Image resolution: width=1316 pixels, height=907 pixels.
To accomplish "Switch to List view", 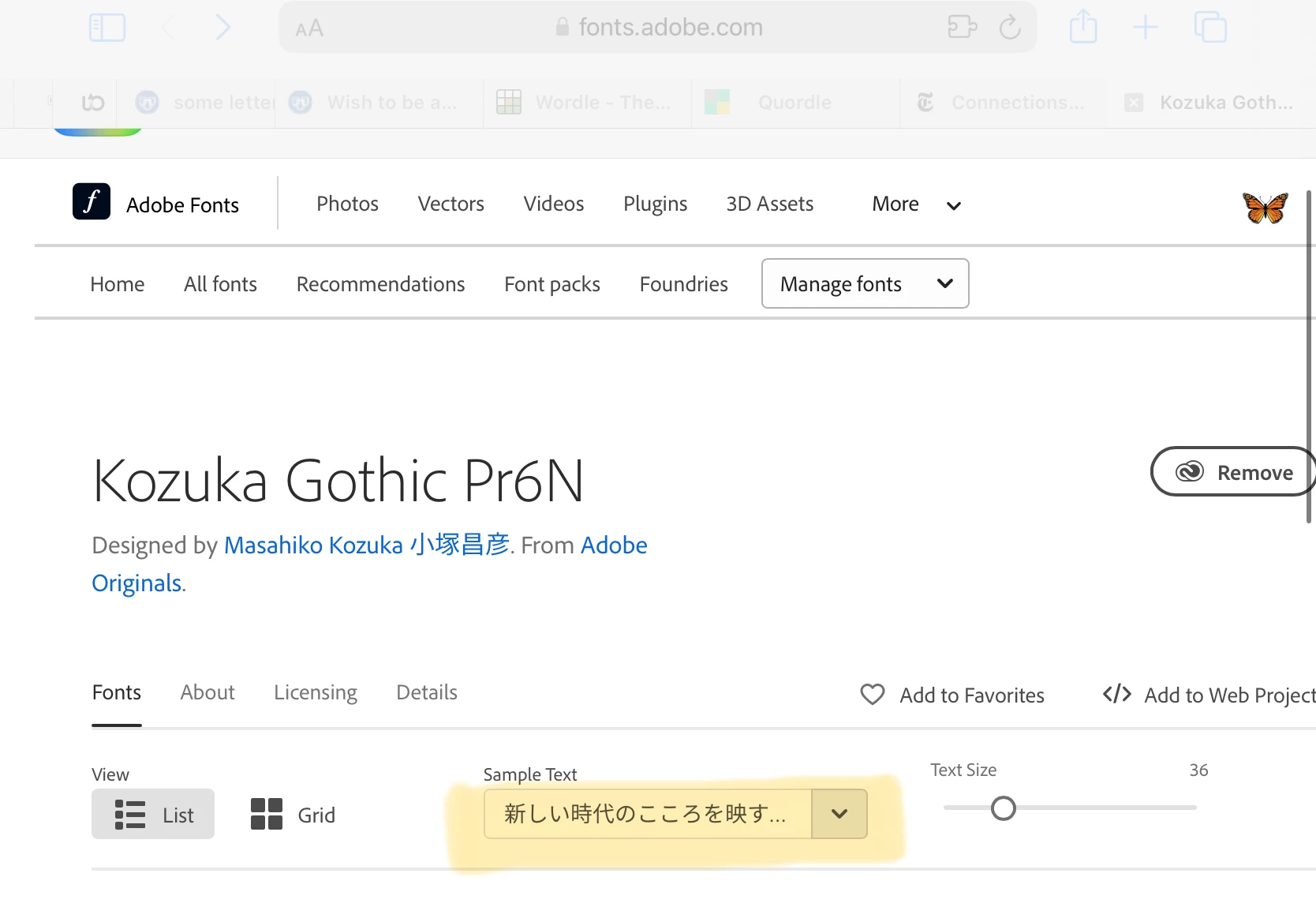I will tap(153, 814).
